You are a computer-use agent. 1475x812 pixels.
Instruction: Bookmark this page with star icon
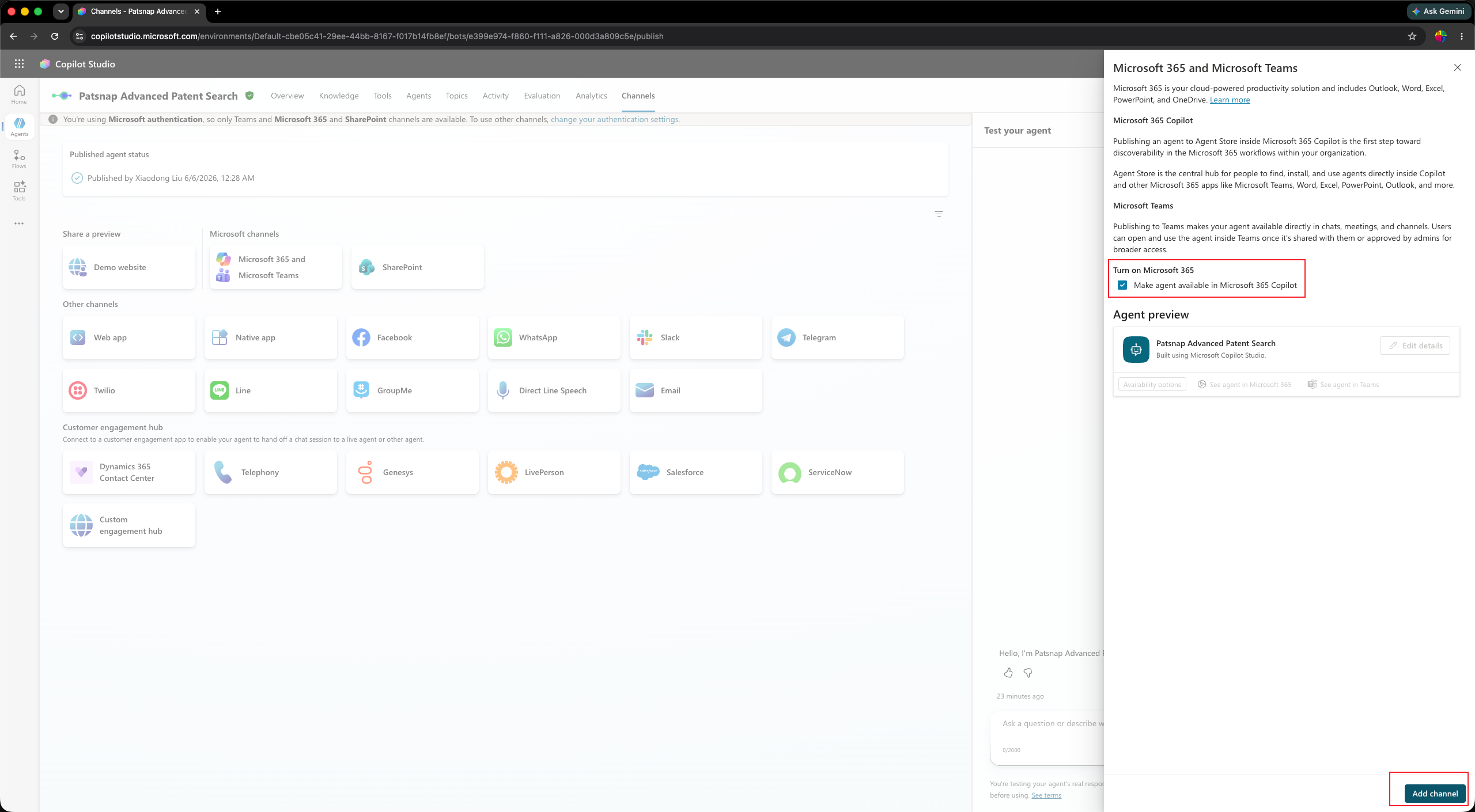[1412, 36]
